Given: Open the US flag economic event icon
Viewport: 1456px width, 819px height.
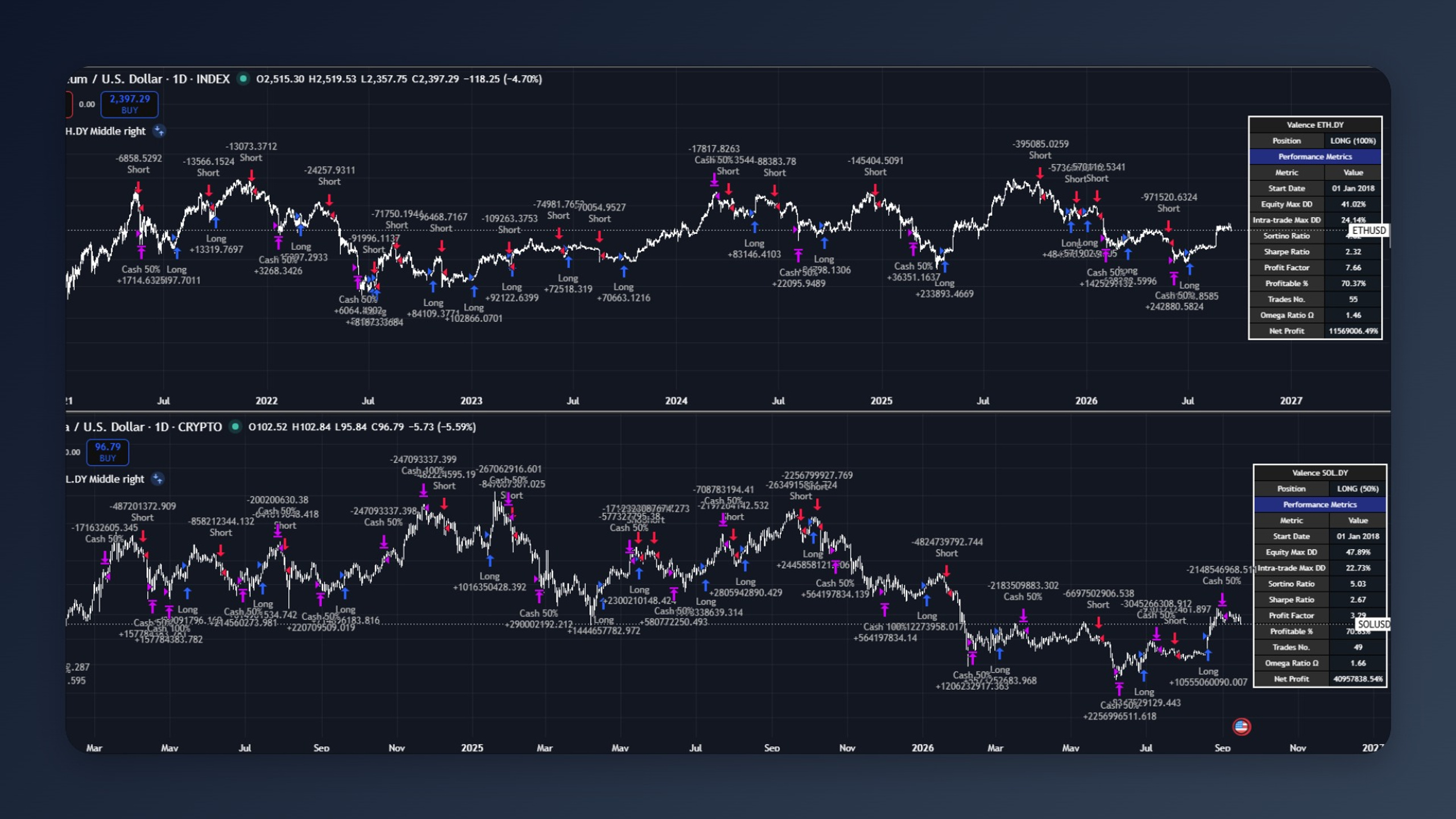Looking at the screenshot, I should 1242,726.
